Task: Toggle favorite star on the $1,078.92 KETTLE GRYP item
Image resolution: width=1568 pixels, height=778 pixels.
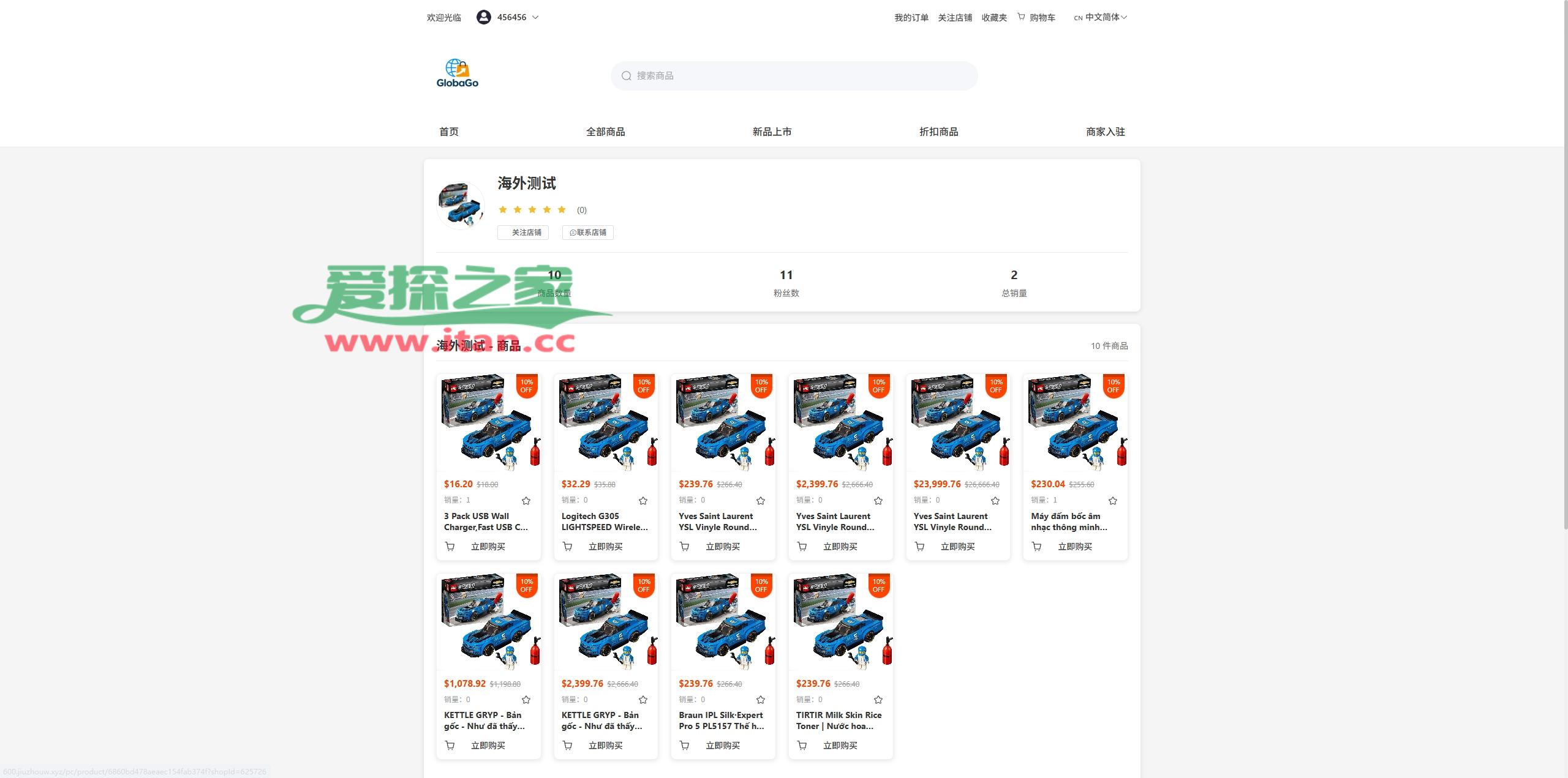Action: [526, 700]
